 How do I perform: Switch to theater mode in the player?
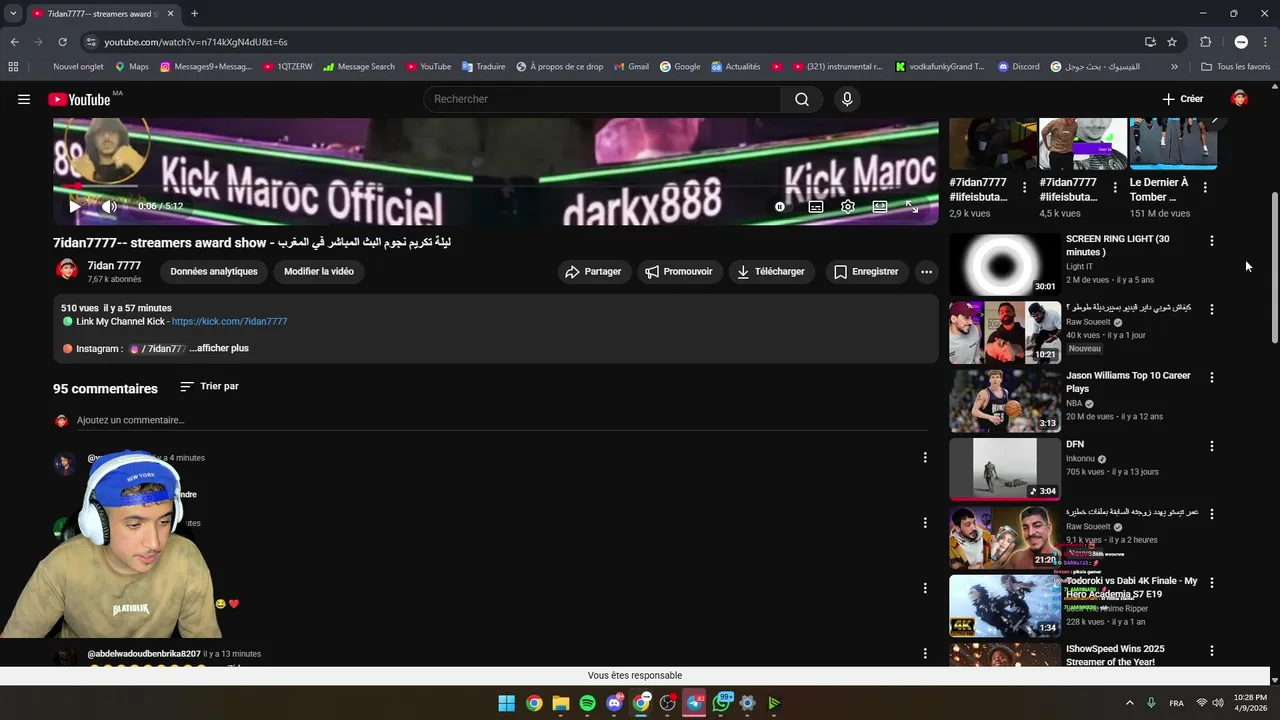coord(880,206)
